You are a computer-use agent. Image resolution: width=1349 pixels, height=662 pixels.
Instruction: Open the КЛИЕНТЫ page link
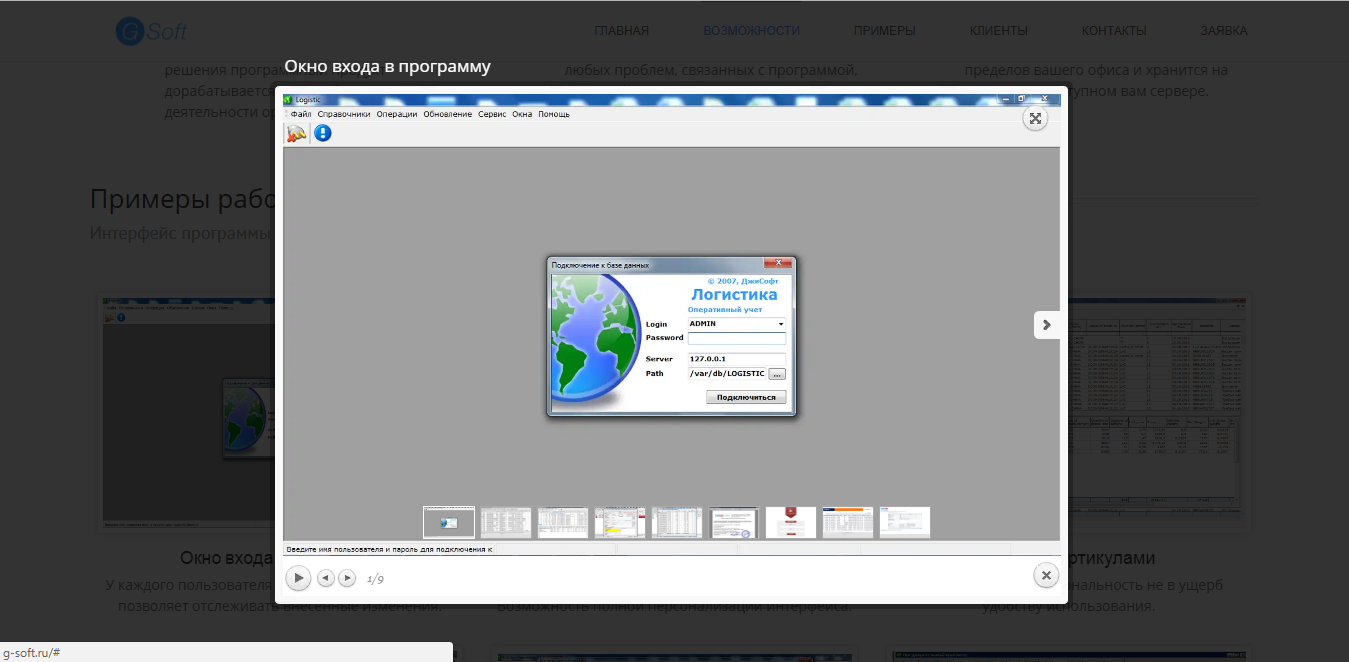(x=998, y=31)
